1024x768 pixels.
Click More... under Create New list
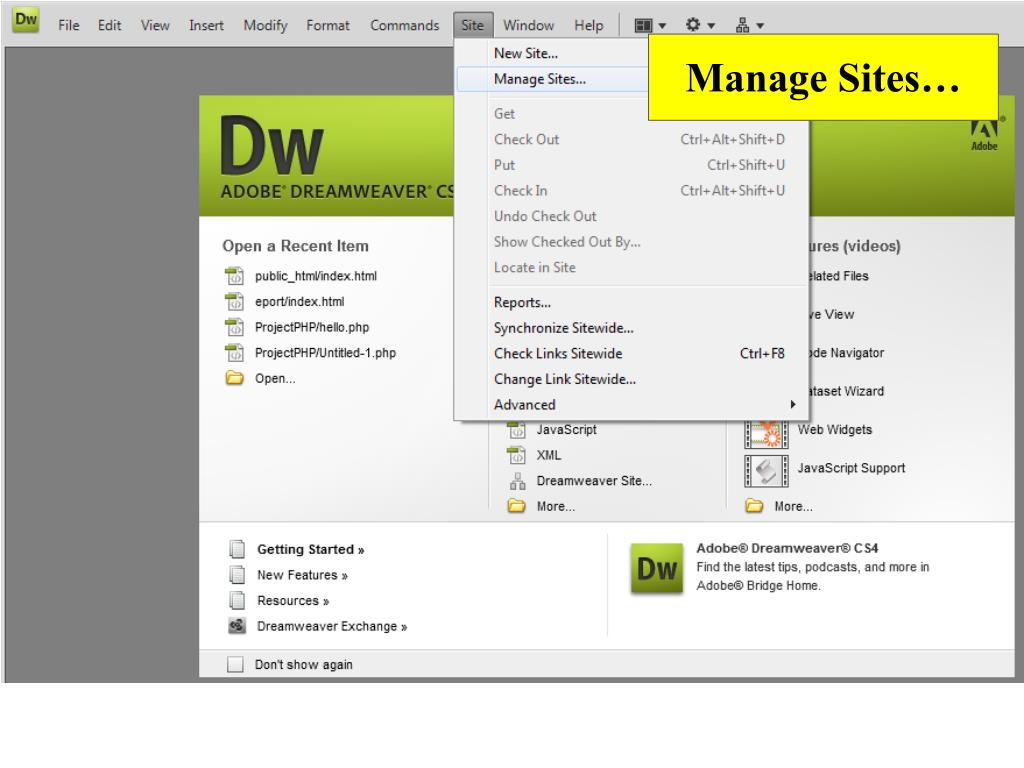tap(556, 506)
